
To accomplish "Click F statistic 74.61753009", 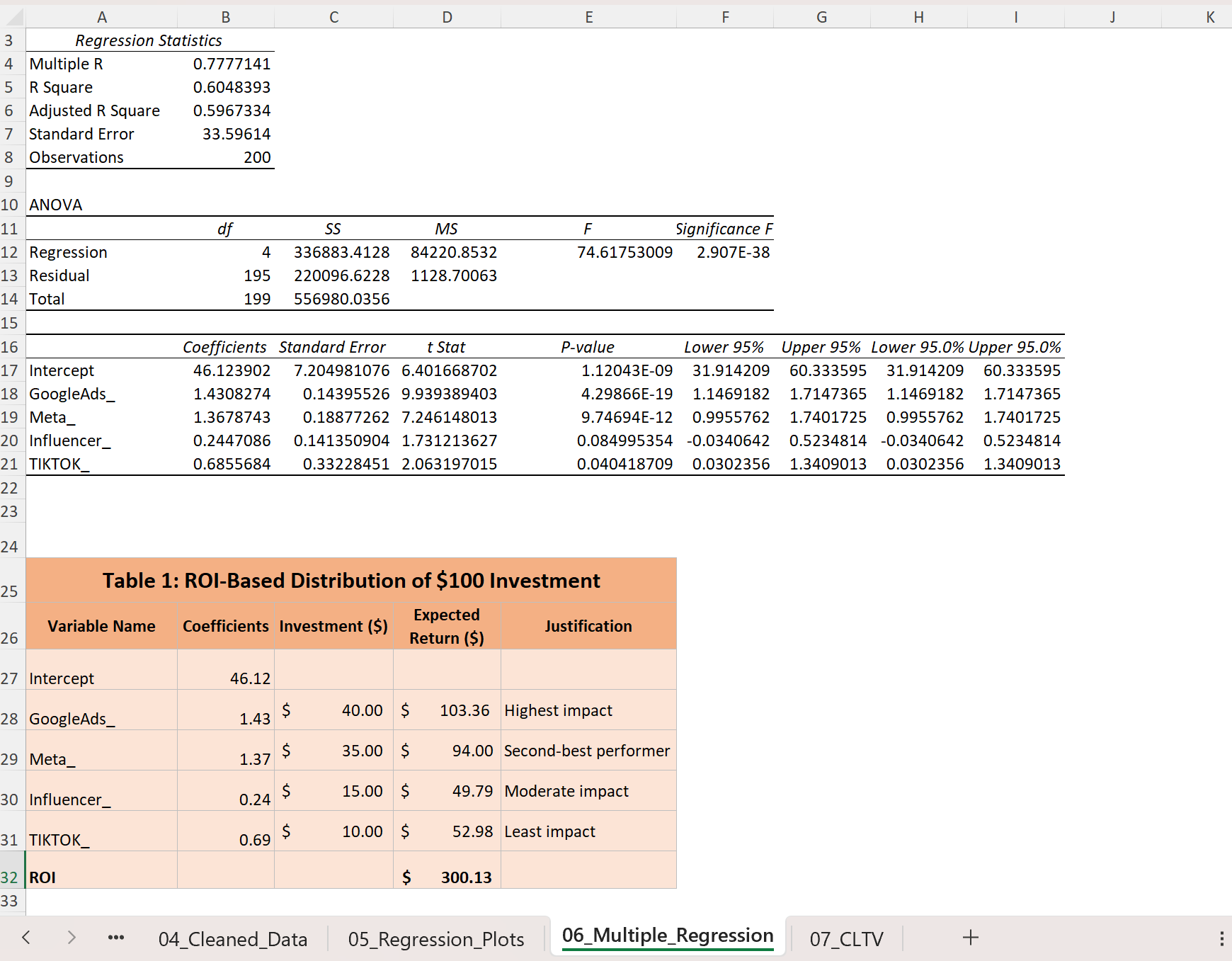I will pos(589,252).
